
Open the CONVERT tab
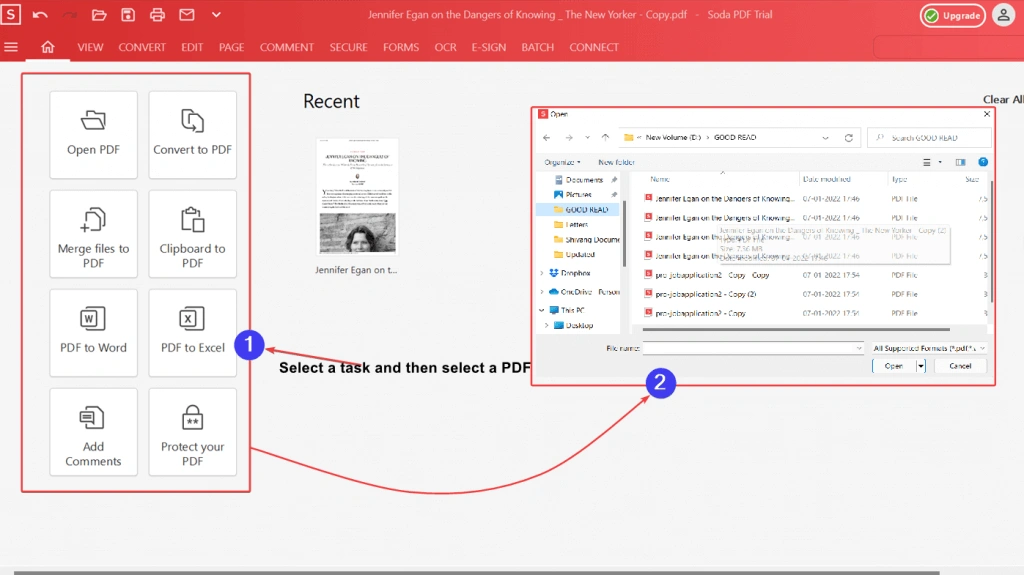click(x=142, y=47)
